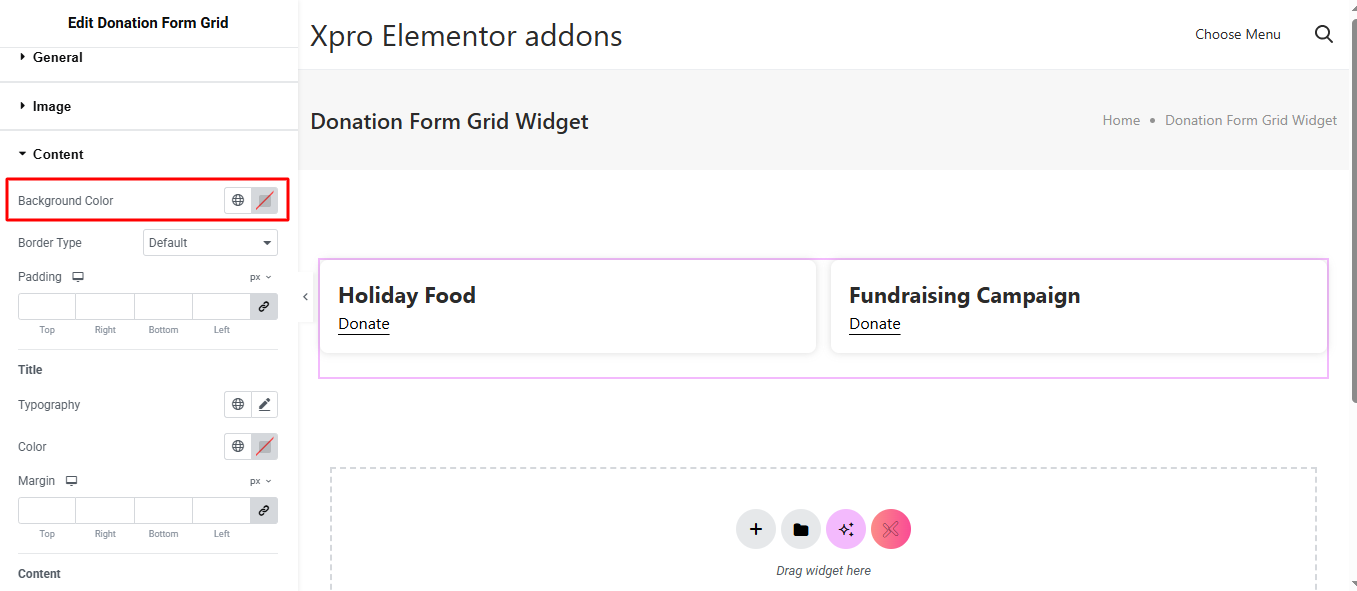Expand the General section
1357x591 pixels.
pos(57,58)
